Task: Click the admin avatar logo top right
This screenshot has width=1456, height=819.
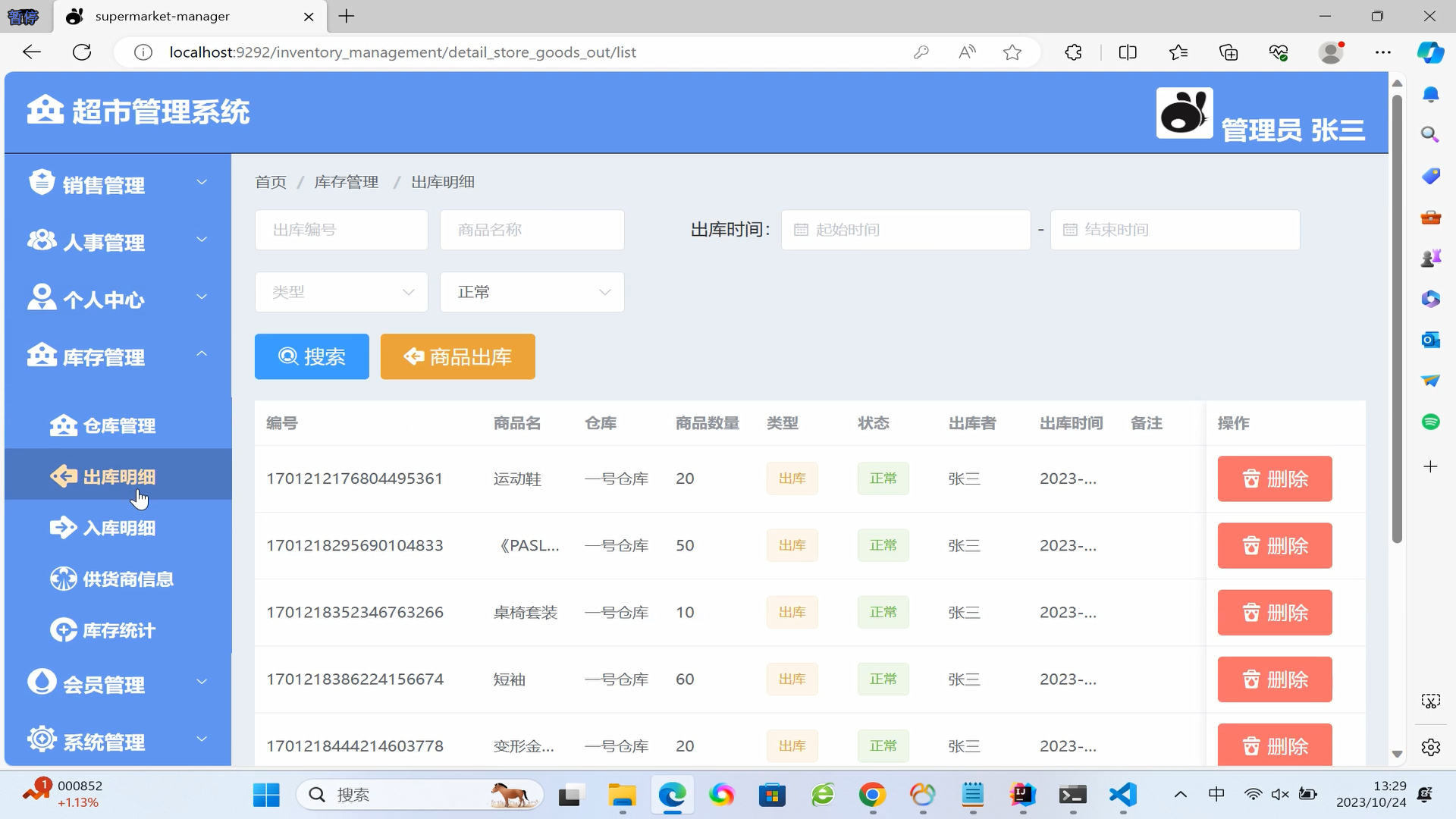Action: [x=1183, y=112]
